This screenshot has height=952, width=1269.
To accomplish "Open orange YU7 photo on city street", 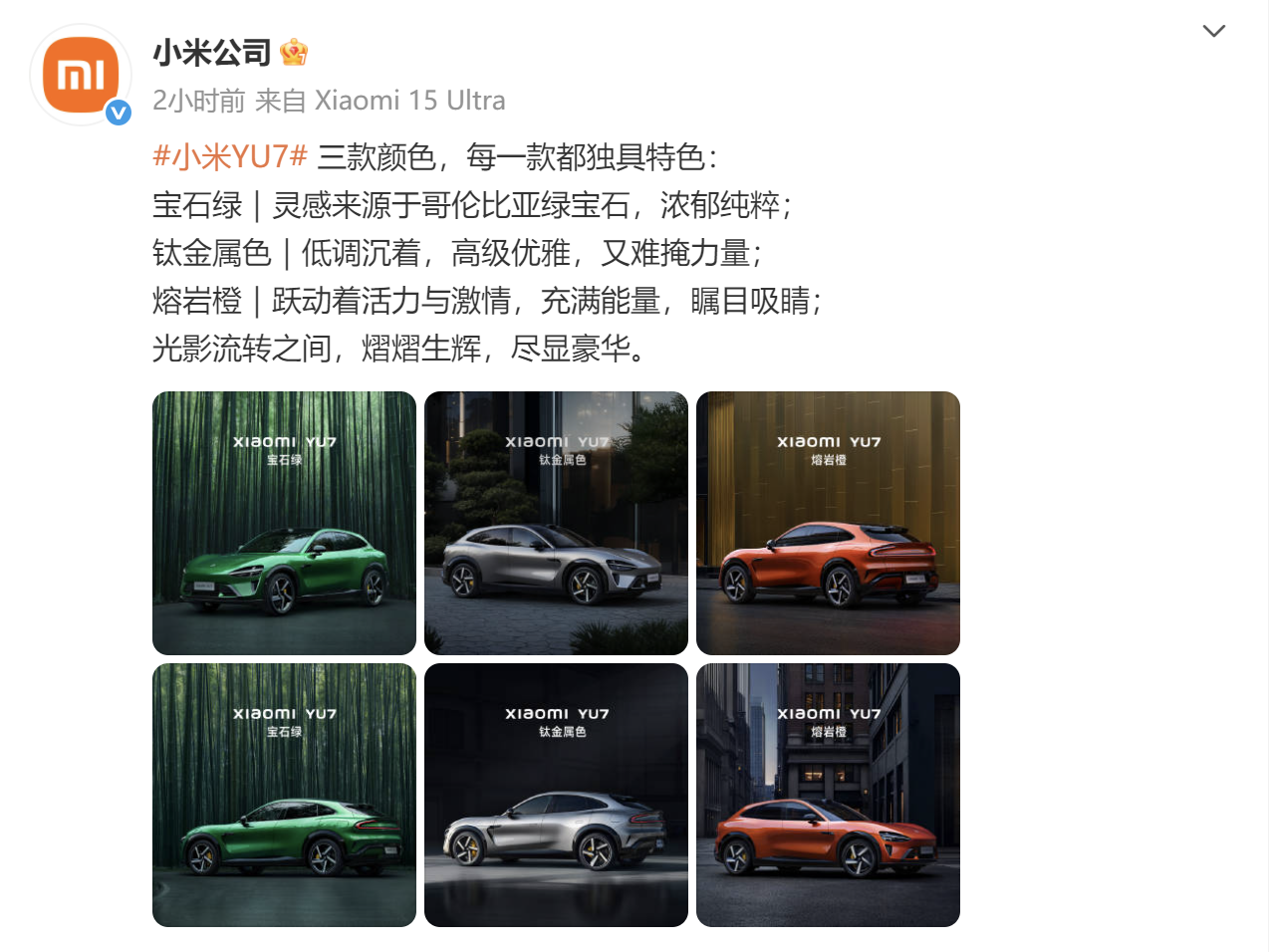I will point(828,795).
